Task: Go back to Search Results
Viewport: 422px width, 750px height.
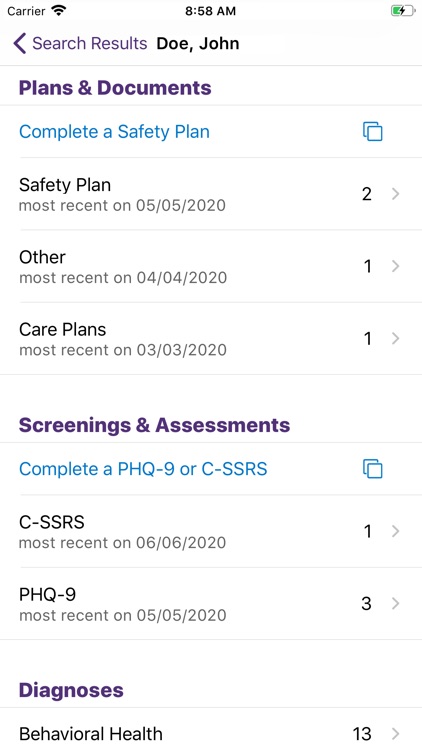Action: [x=80, y=44]
